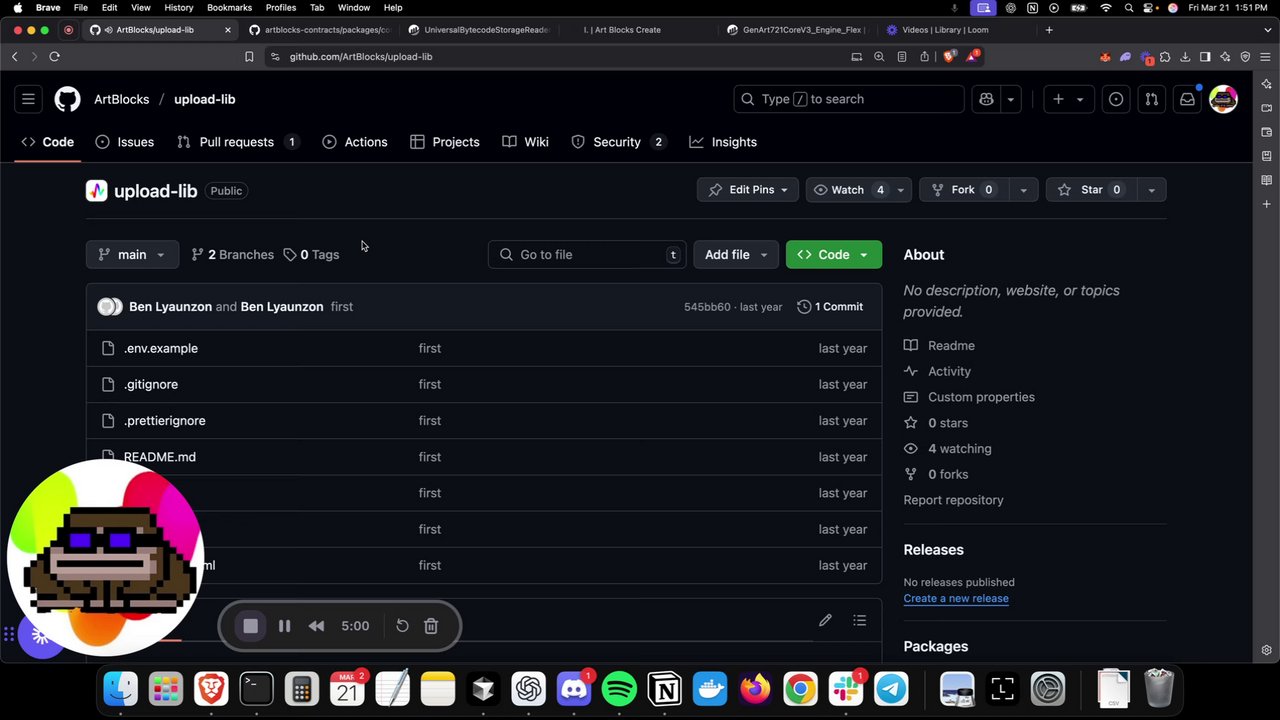1280x720 pixels.
Task: Open the 1 Commit history link
Action: pyautogui.click(x=830, y=307)
